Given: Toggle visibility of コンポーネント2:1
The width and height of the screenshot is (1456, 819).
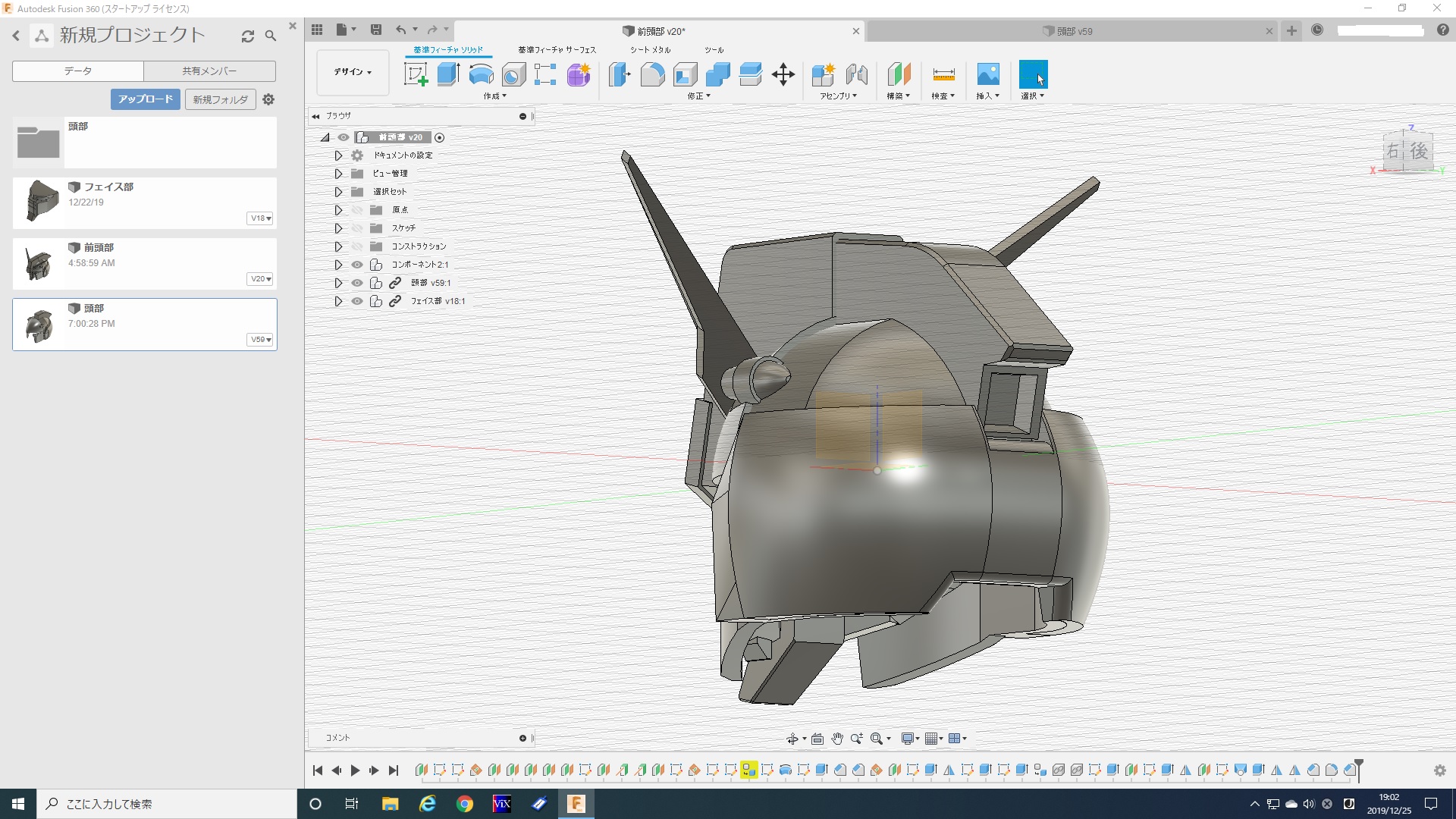Looking at the screenshot, I should 357,265.
